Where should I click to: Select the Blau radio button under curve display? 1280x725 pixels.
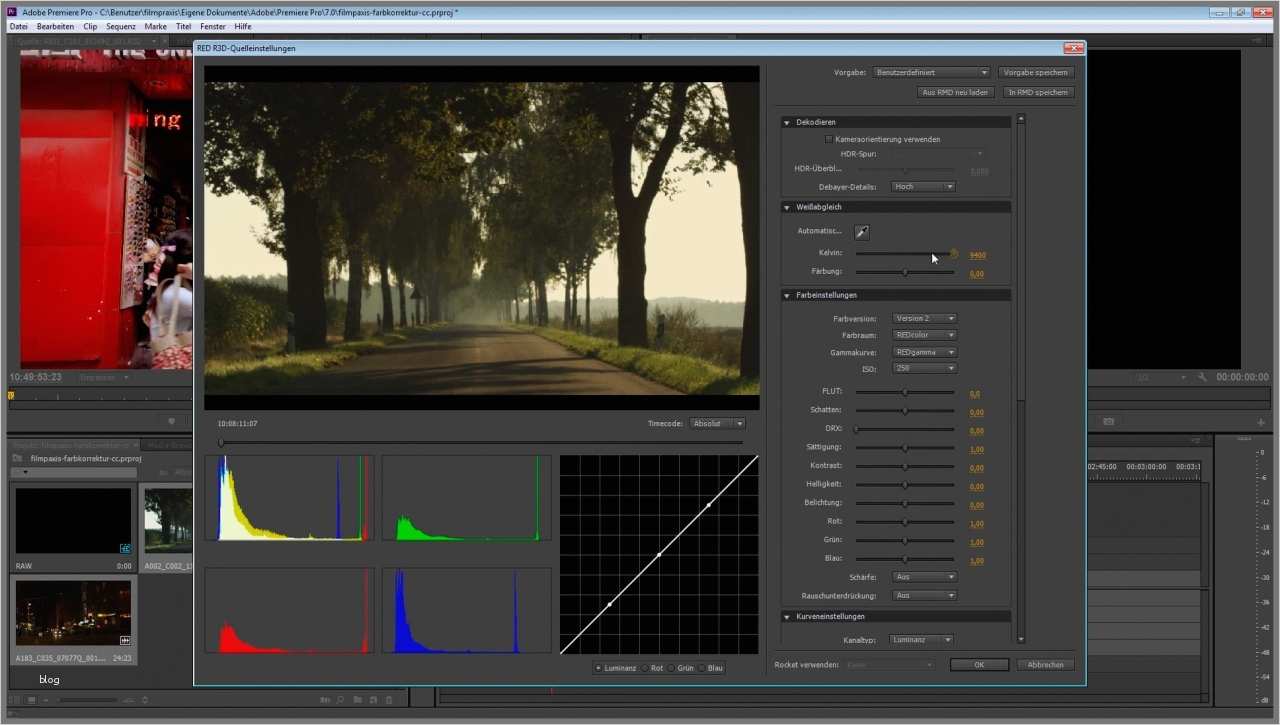(x=703, y=668)
